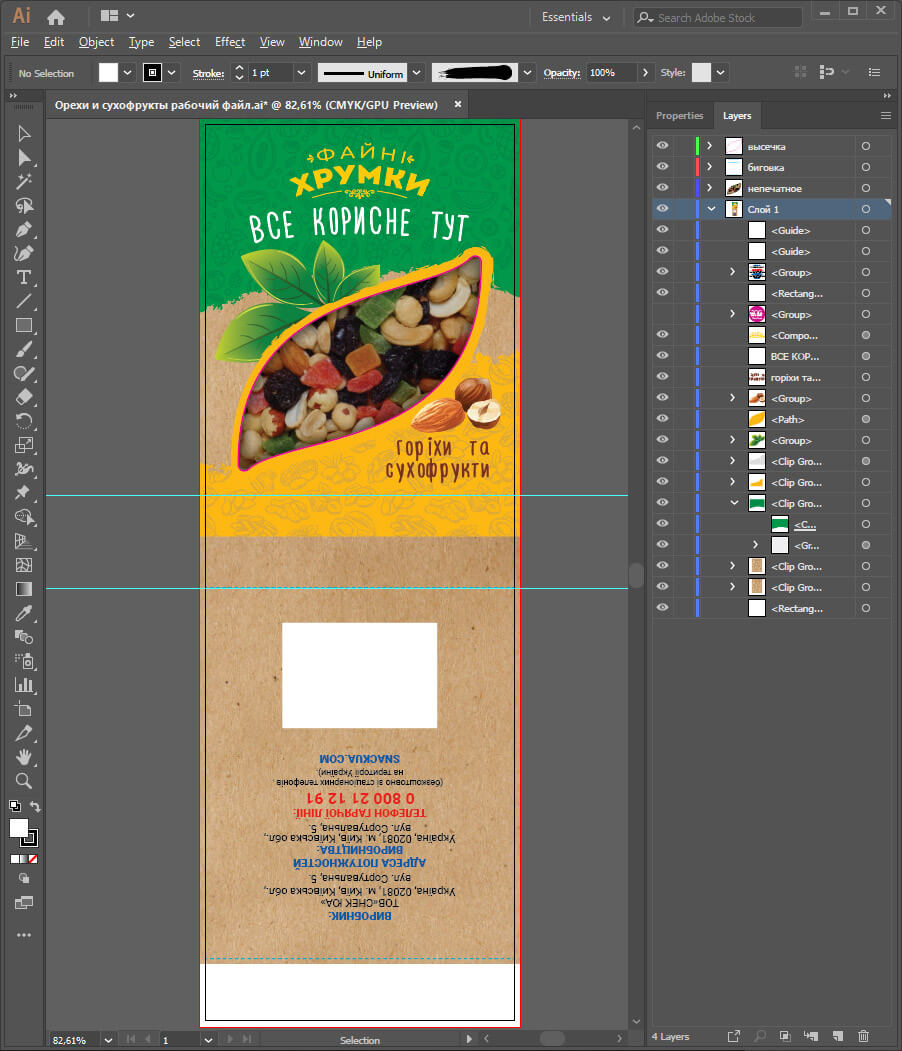Select the Scale tool
This screenshot has height=1051, width=902.
[x=24, y=445]
